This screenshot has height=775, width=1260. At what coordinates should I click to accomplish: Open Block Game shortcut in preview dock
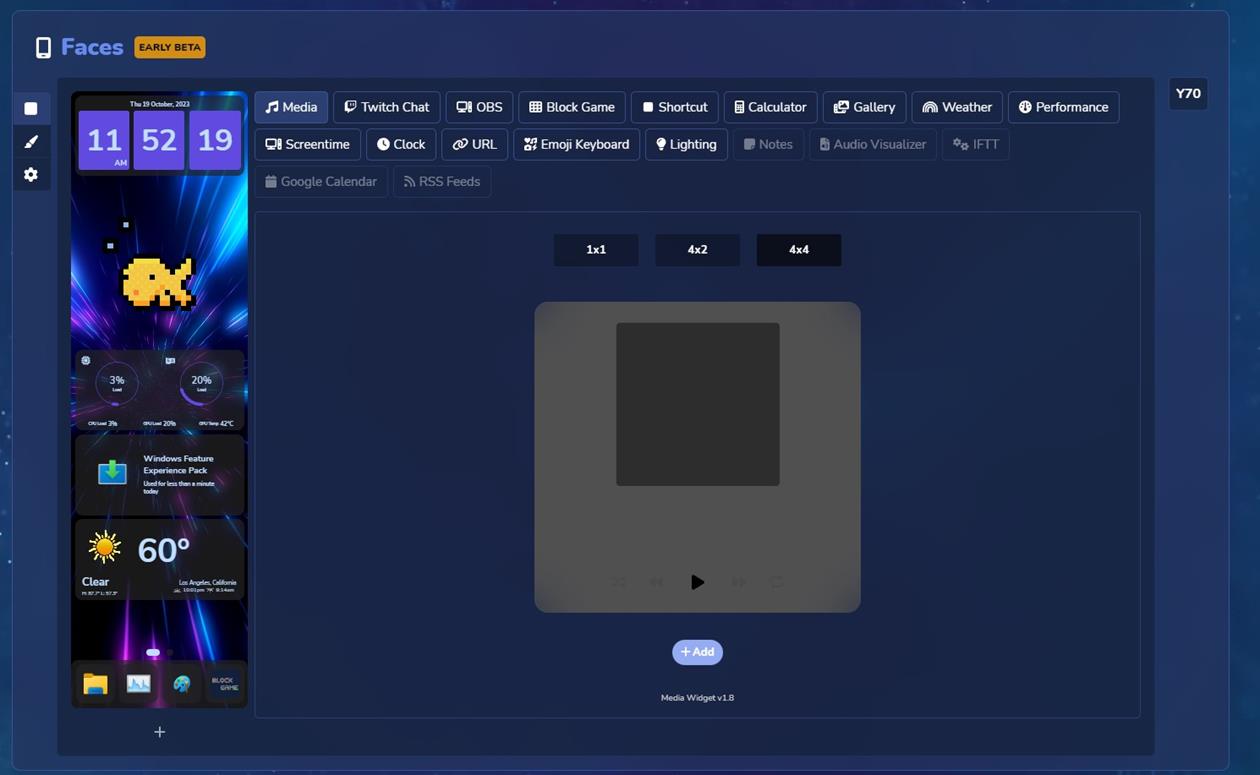click(224, 684)
